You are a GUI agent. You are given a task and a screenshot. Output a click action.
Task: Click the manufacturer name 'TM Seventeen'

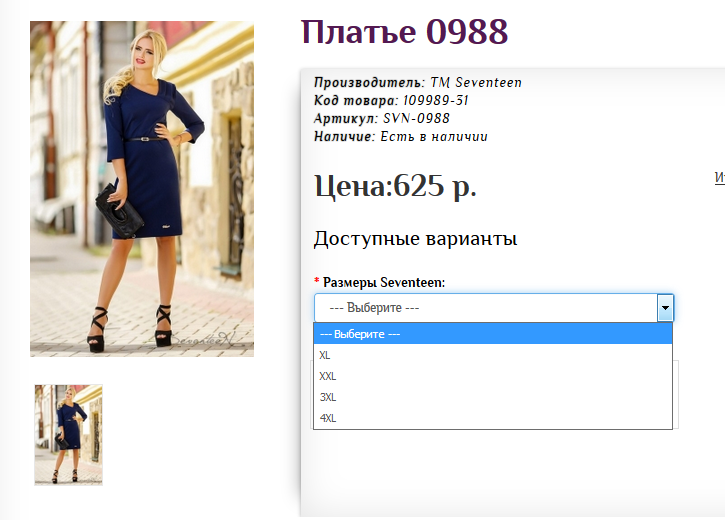coord(476,82)
